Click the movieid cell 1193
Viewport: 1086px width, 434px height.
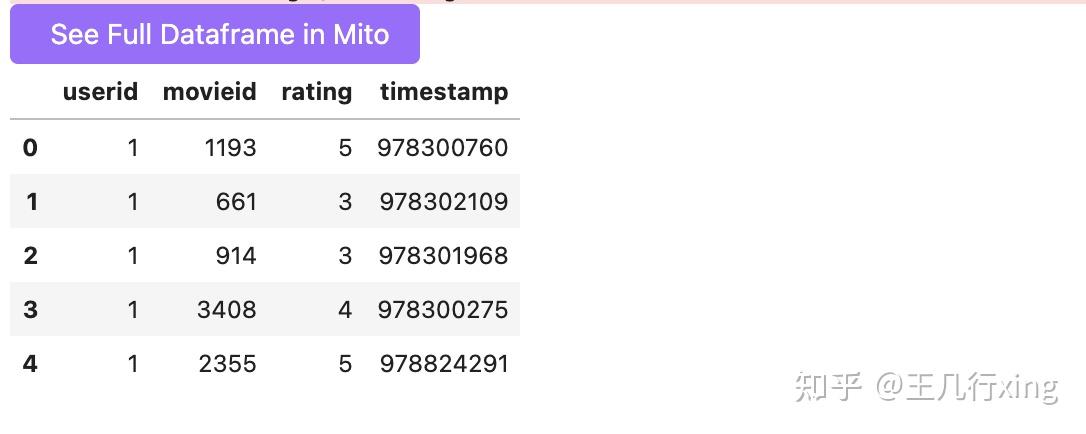click(x=230, y=148)
